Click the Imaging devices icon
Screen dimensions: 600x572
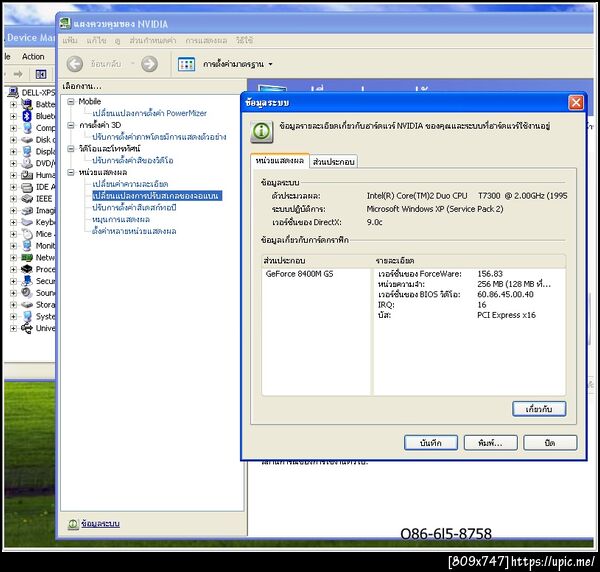tap(27, 210)
